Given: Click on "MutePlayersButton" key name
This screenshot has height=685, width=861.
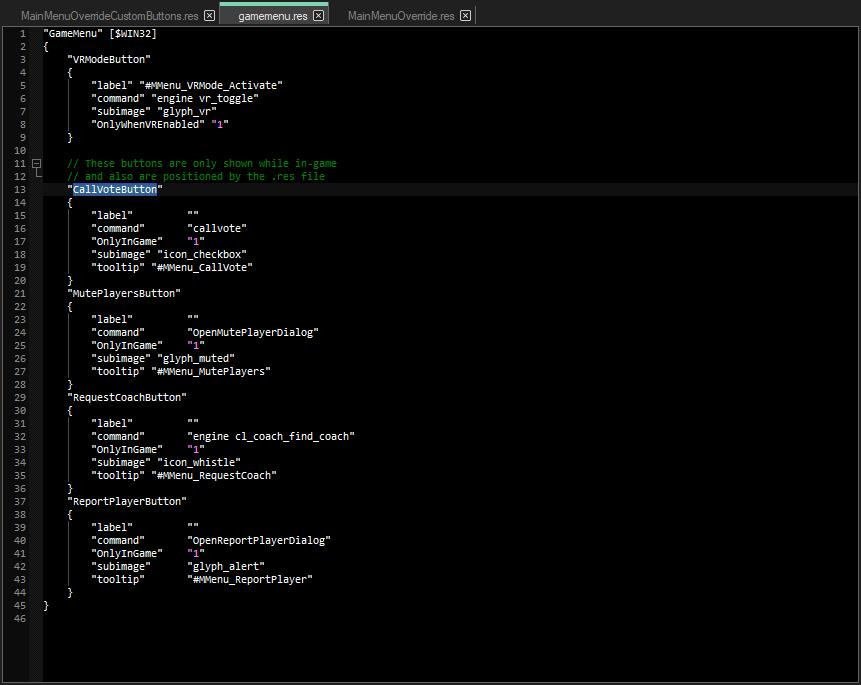Looking at the screenshot, I should 124,293.
